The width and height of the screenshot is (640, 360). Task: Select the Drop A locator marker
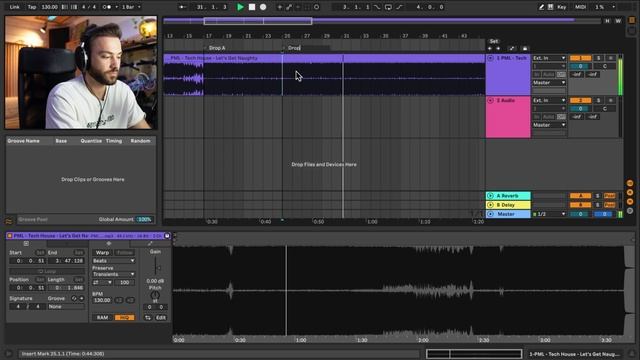(x=216, y=48)
